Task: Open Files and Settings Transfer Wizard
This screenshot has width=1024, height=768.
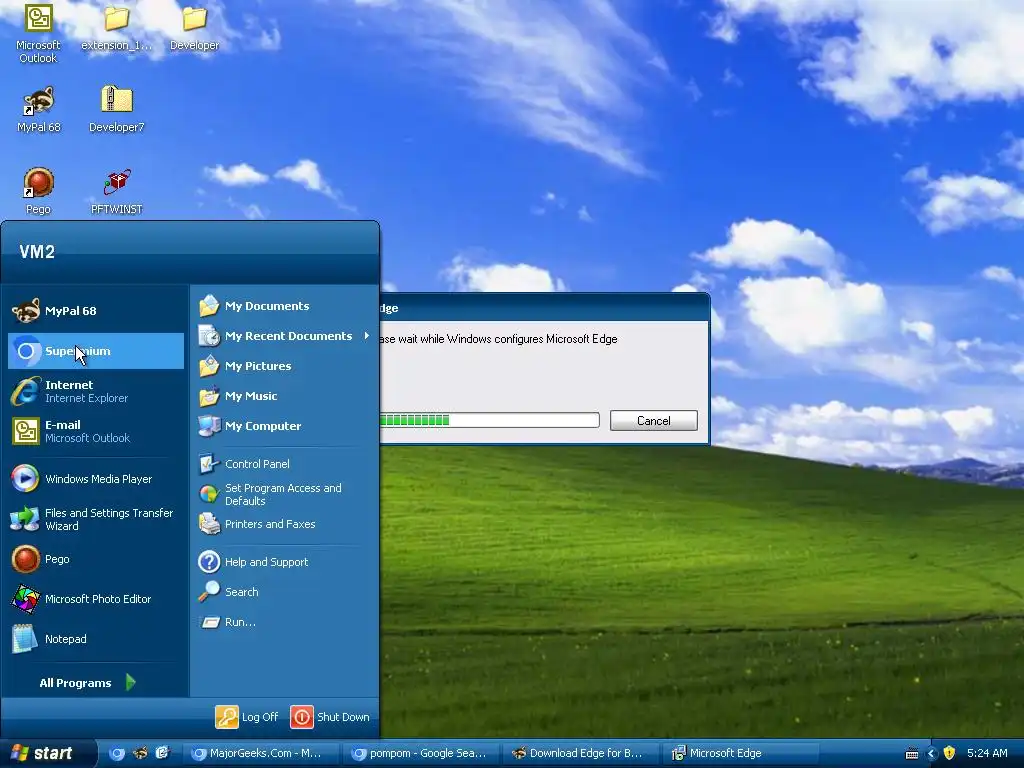Action: point(96,519)
